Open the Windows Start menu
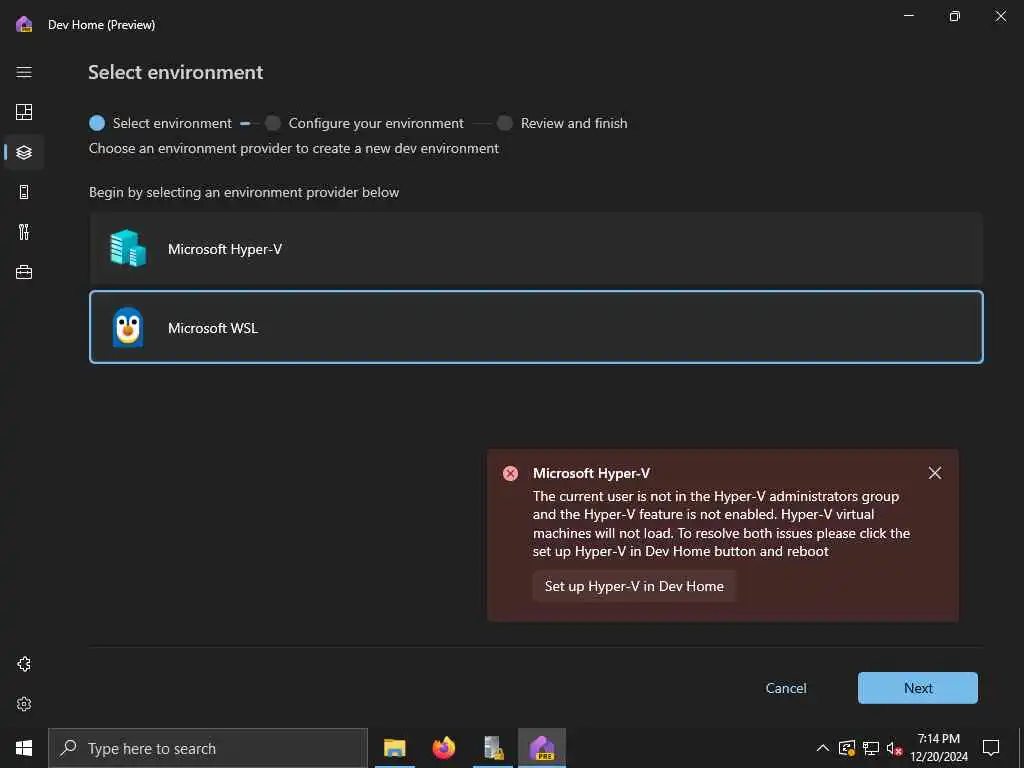This screenshot has width=1024, height=768. [x=24, y=748]
